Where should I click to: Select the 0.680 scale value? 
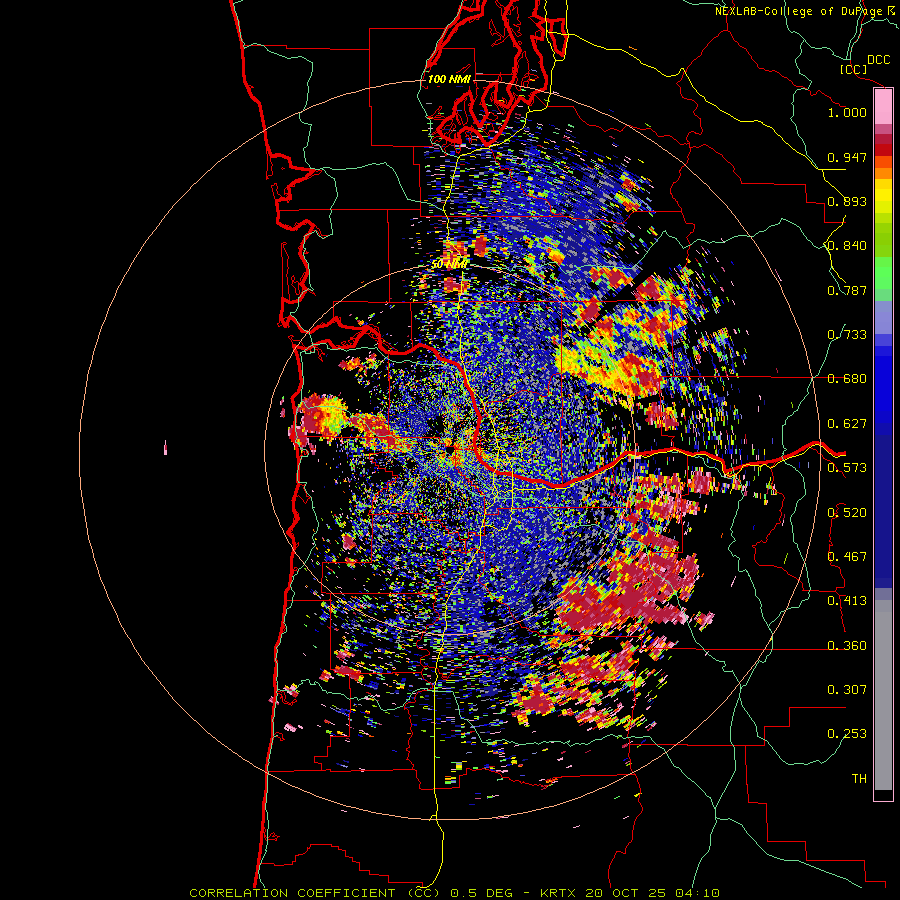(x=847, y=379)
